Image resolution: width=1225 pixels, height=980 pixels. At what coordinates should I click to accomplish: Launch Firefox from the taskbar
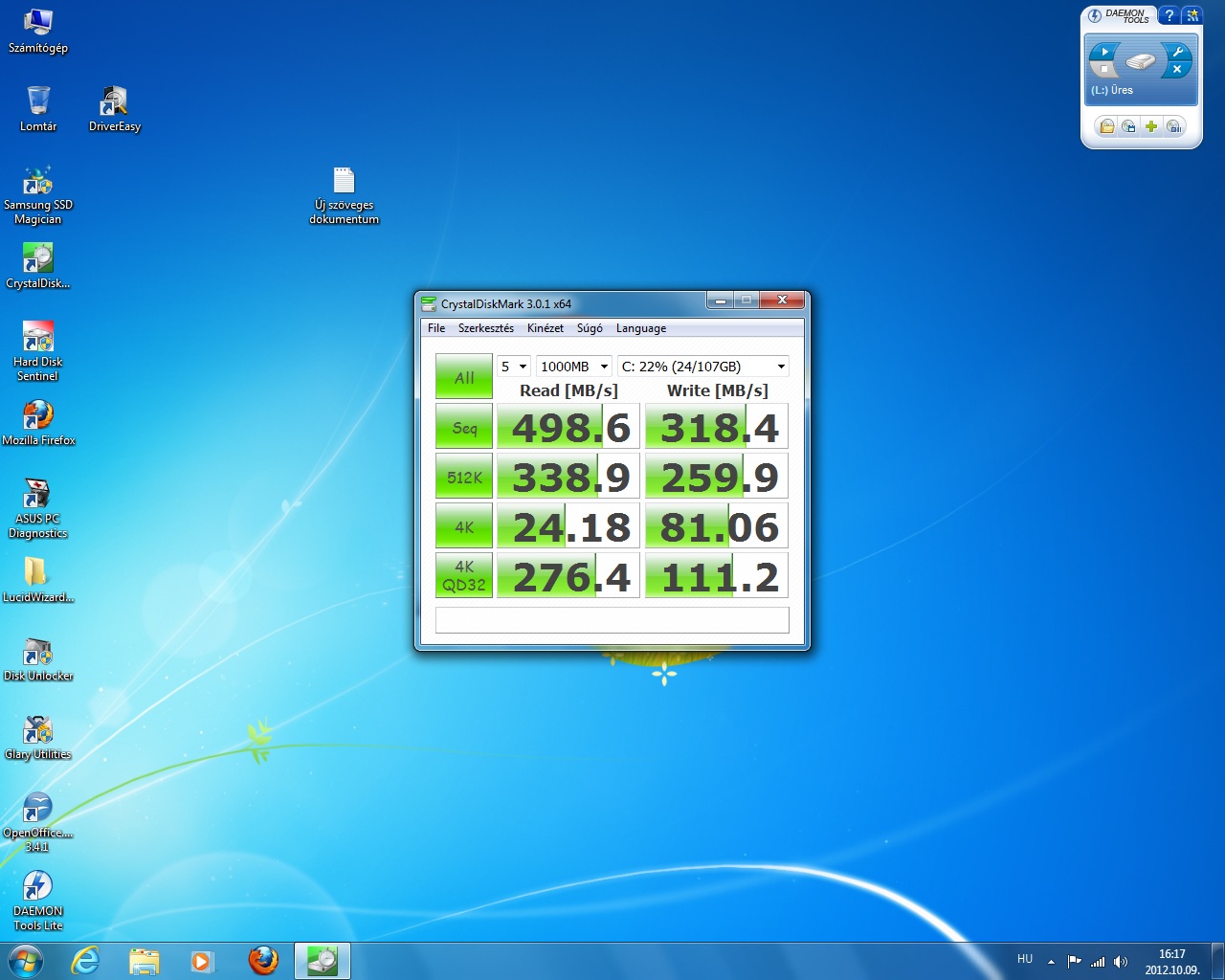coord(263,961)
